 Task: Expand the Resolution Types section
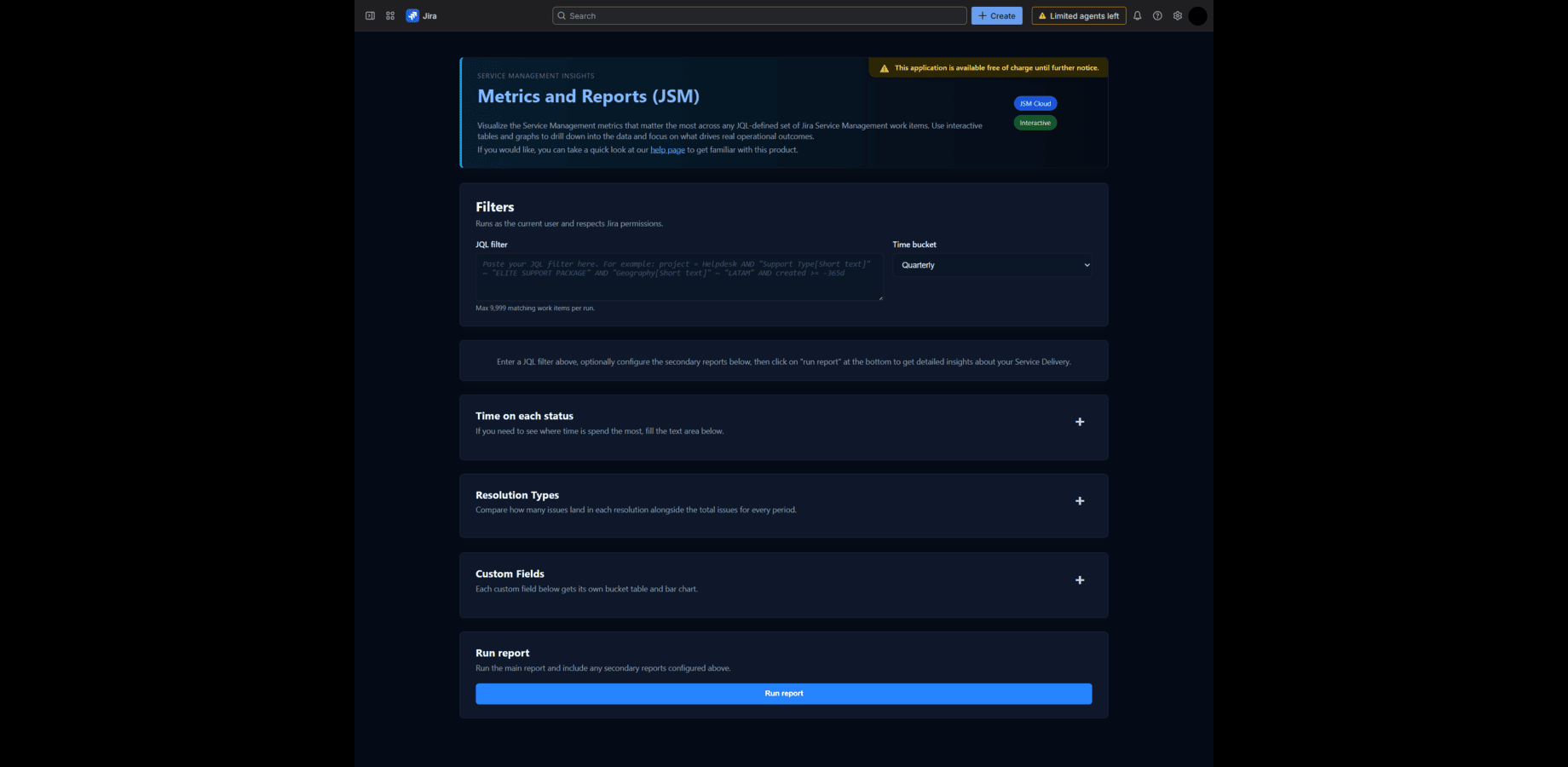1080,501
